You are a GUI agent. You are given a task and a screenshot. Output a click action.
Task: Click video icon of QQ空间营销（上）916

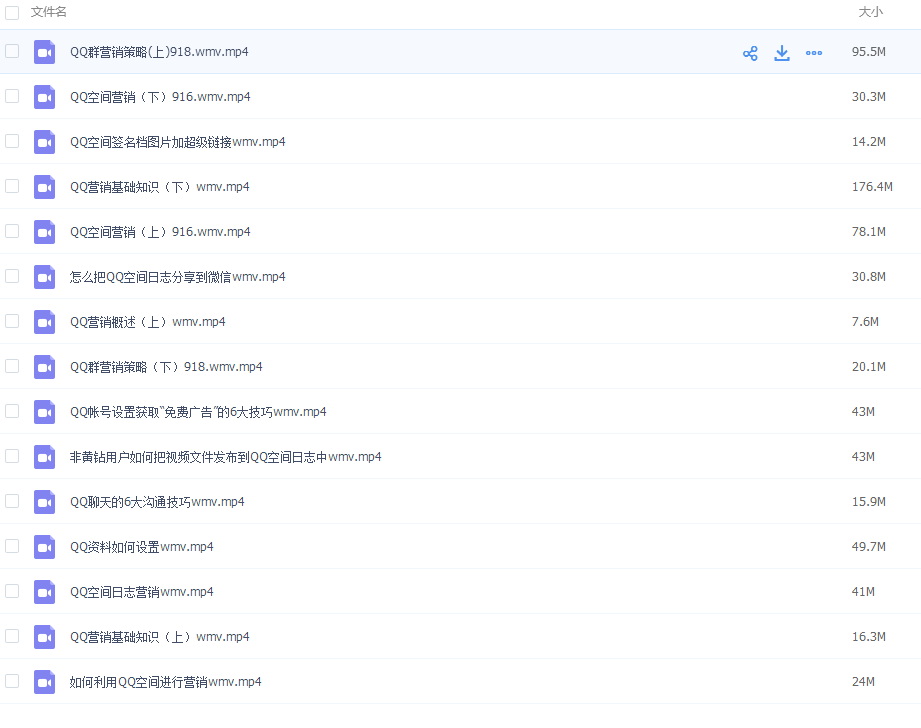tap(45, 232)
